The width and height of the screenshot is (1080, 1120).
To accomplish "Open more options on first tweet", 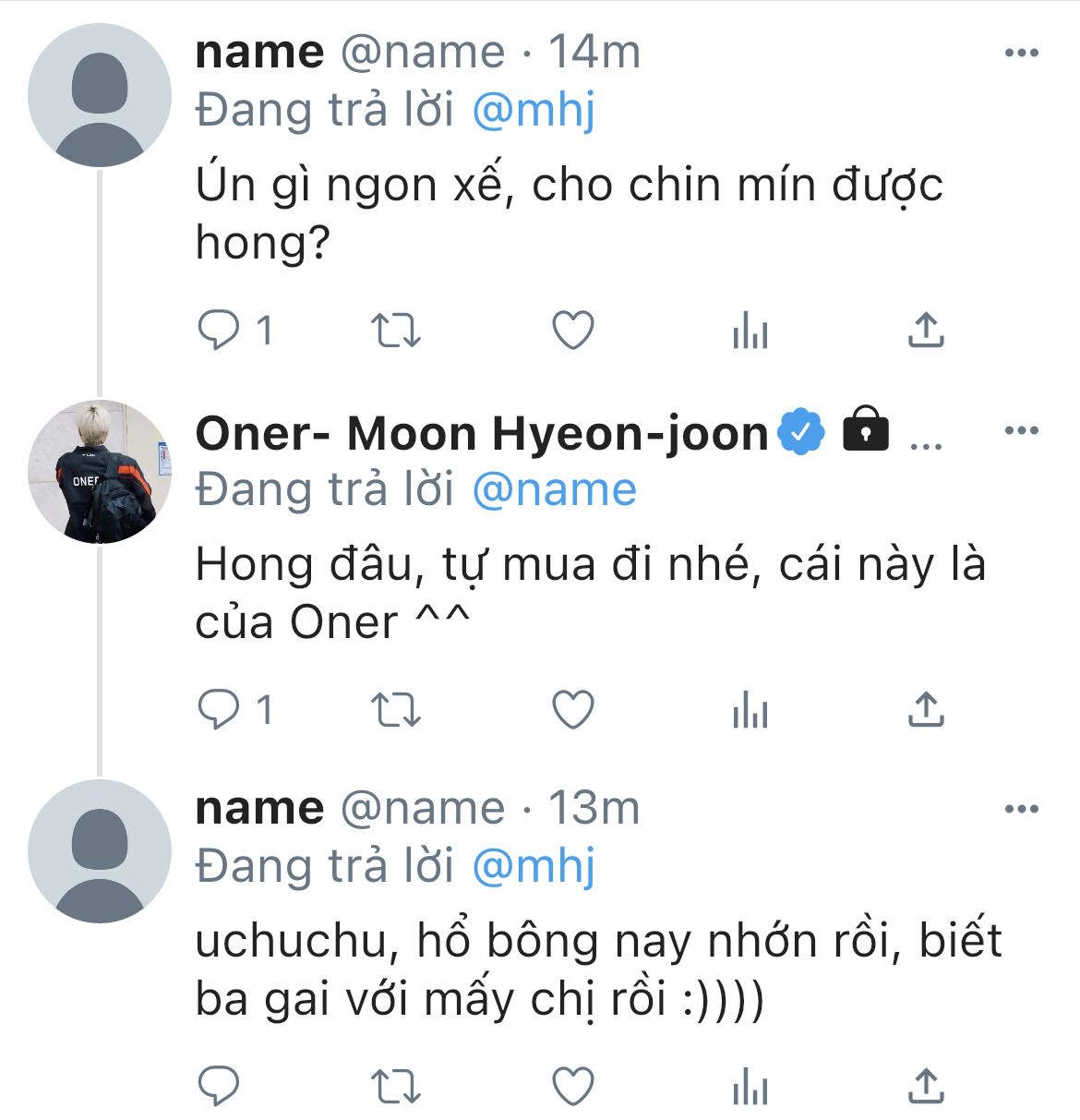I will coord(1021,53).
